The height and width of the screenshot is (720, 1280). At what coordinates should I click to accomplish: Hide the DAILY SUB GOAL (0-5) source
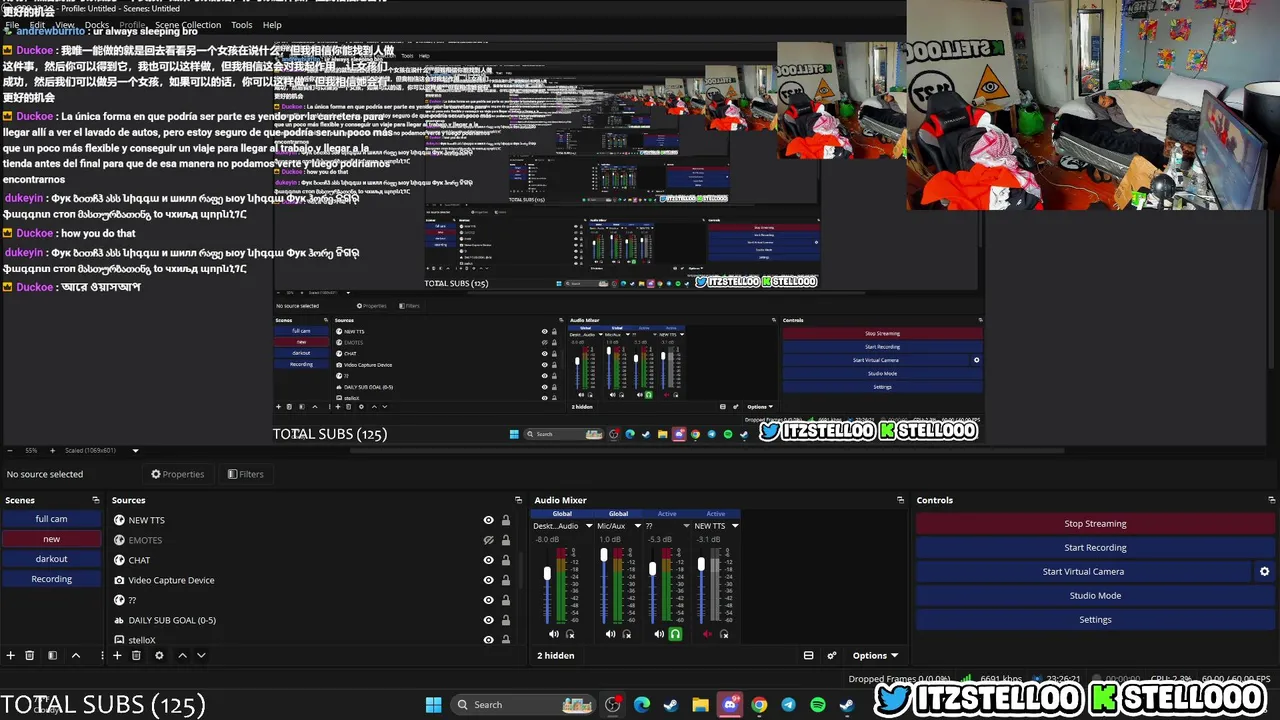coord(488,620)
